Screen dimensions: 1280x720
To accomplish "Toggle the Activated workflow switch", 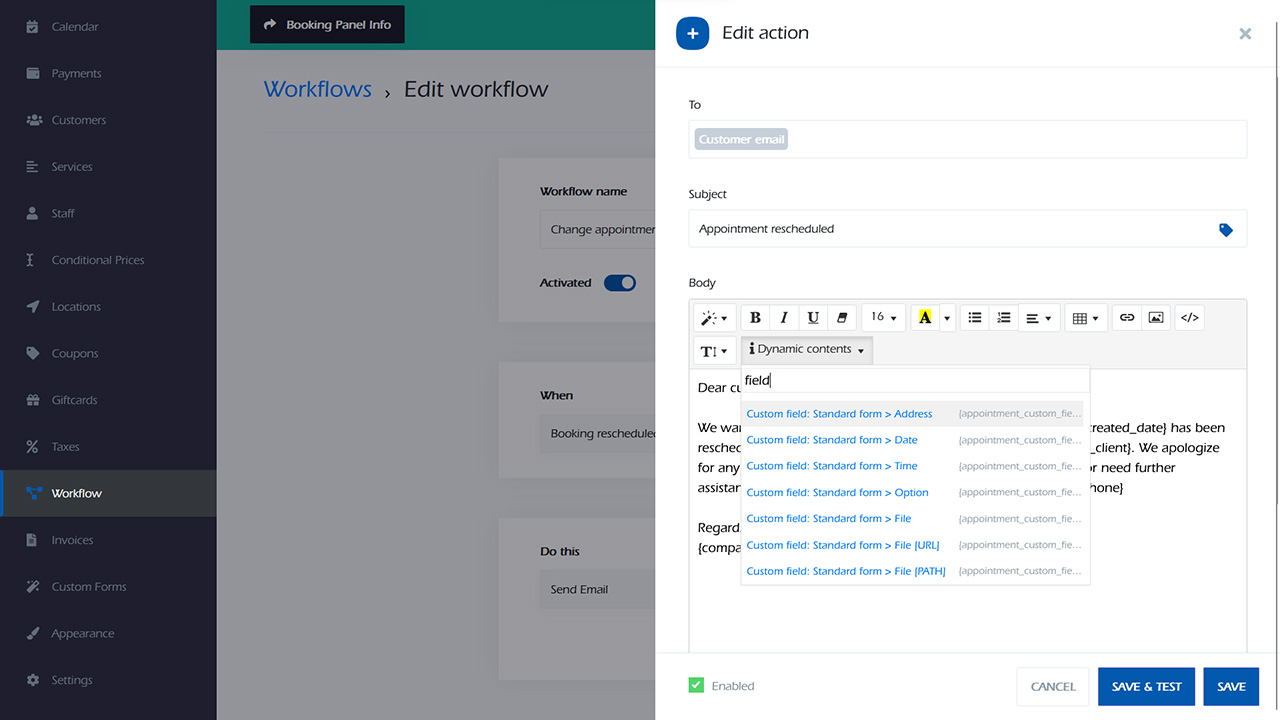I will coord(620,283).
